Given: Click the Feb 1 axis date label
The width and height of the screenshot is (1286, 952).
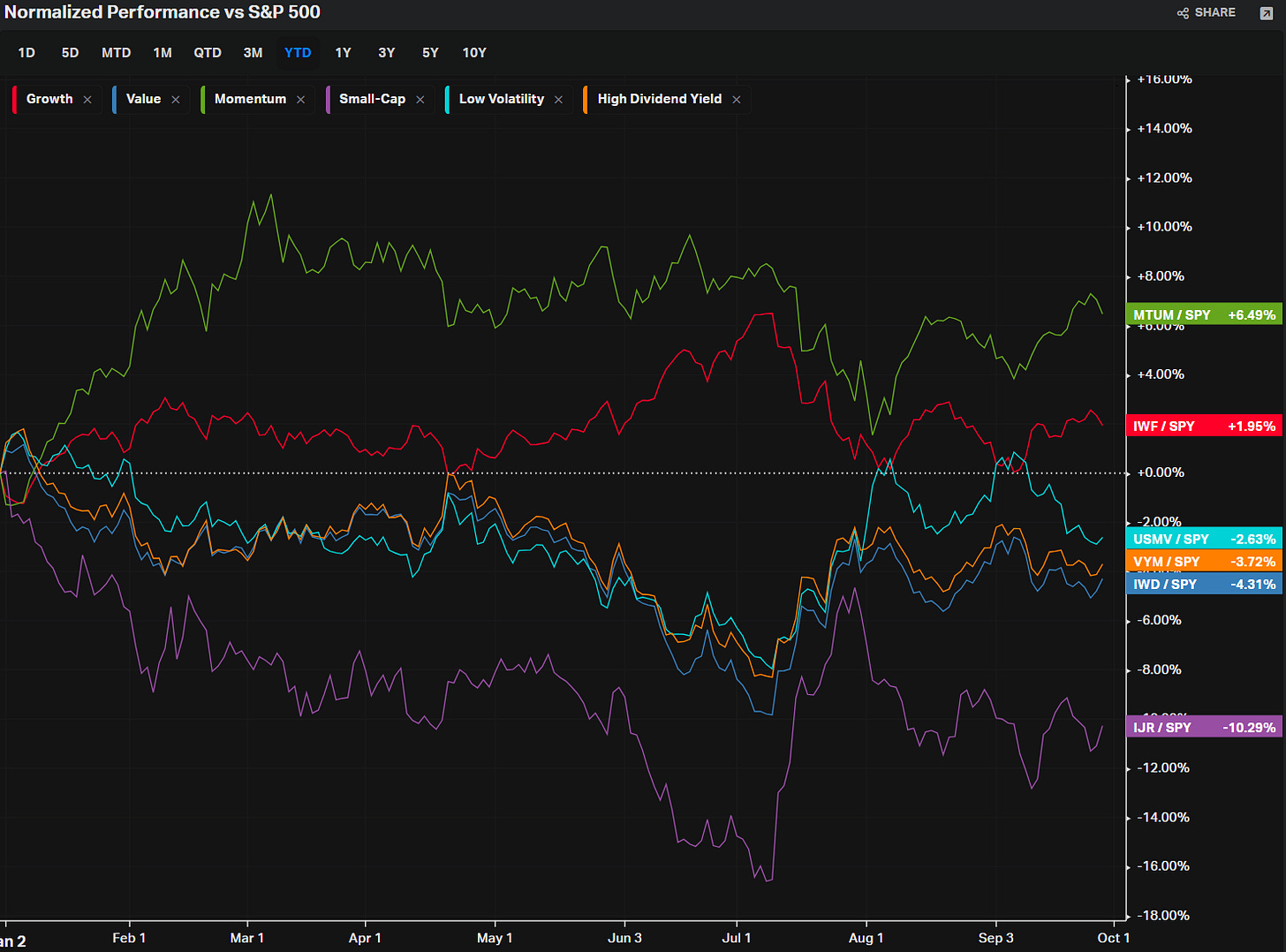Looking at the screenshot, I should [129, 938].
